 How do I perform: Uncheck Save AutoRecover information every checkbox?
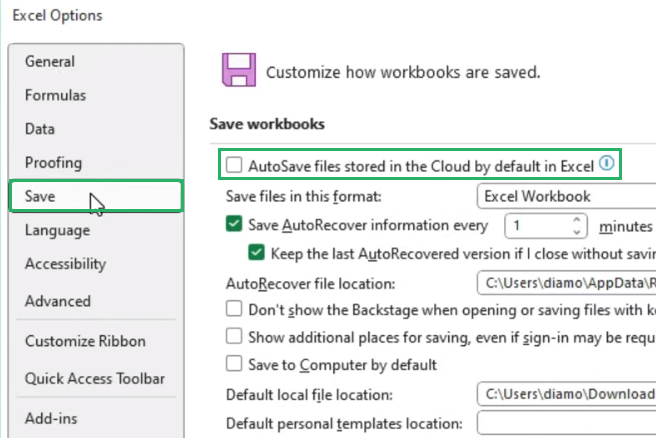coord(234,226)
